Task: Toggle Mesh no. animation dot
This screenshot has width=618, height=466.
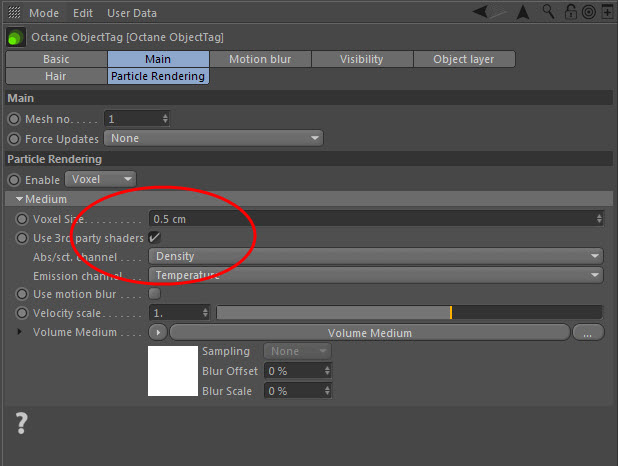Action: 14,119
